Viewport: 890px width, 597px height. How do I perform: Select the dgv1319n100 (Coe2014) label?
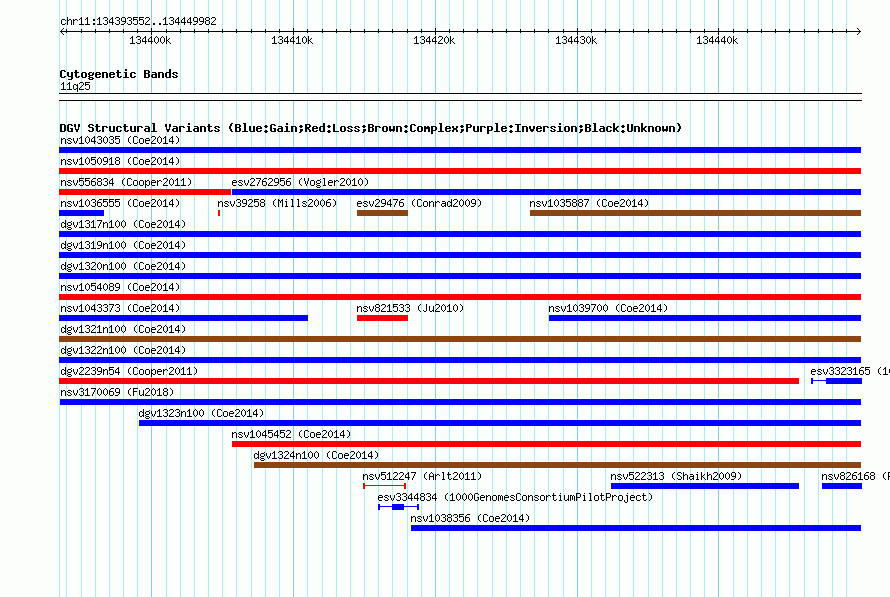[x=123, y=245]
